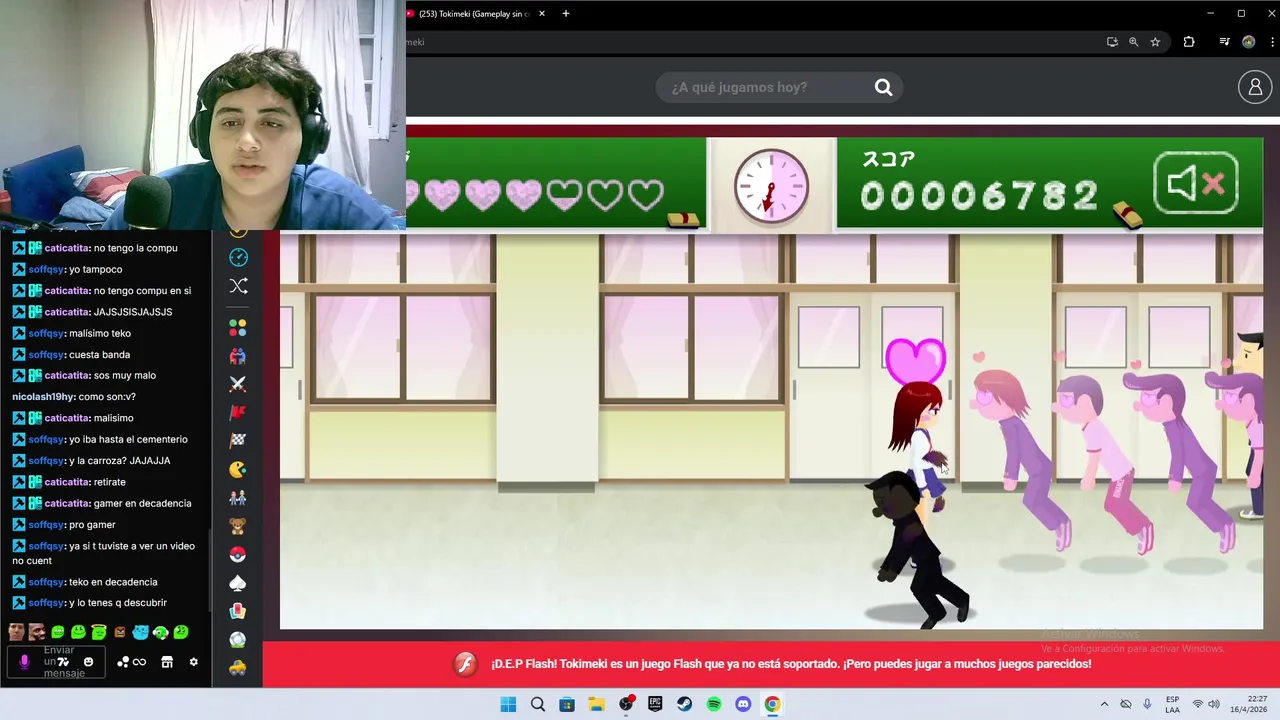Open the crossed swords action category
Screen dimensions: 1280x720
click(x=238, y=384)
